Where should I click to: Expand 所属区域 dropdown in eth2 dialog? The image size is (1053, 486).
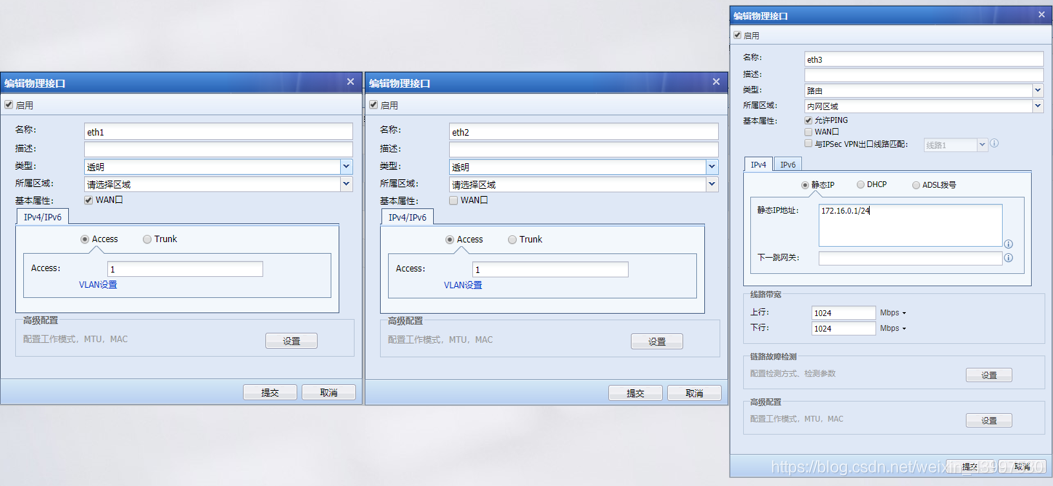click(x=711, y=184)
